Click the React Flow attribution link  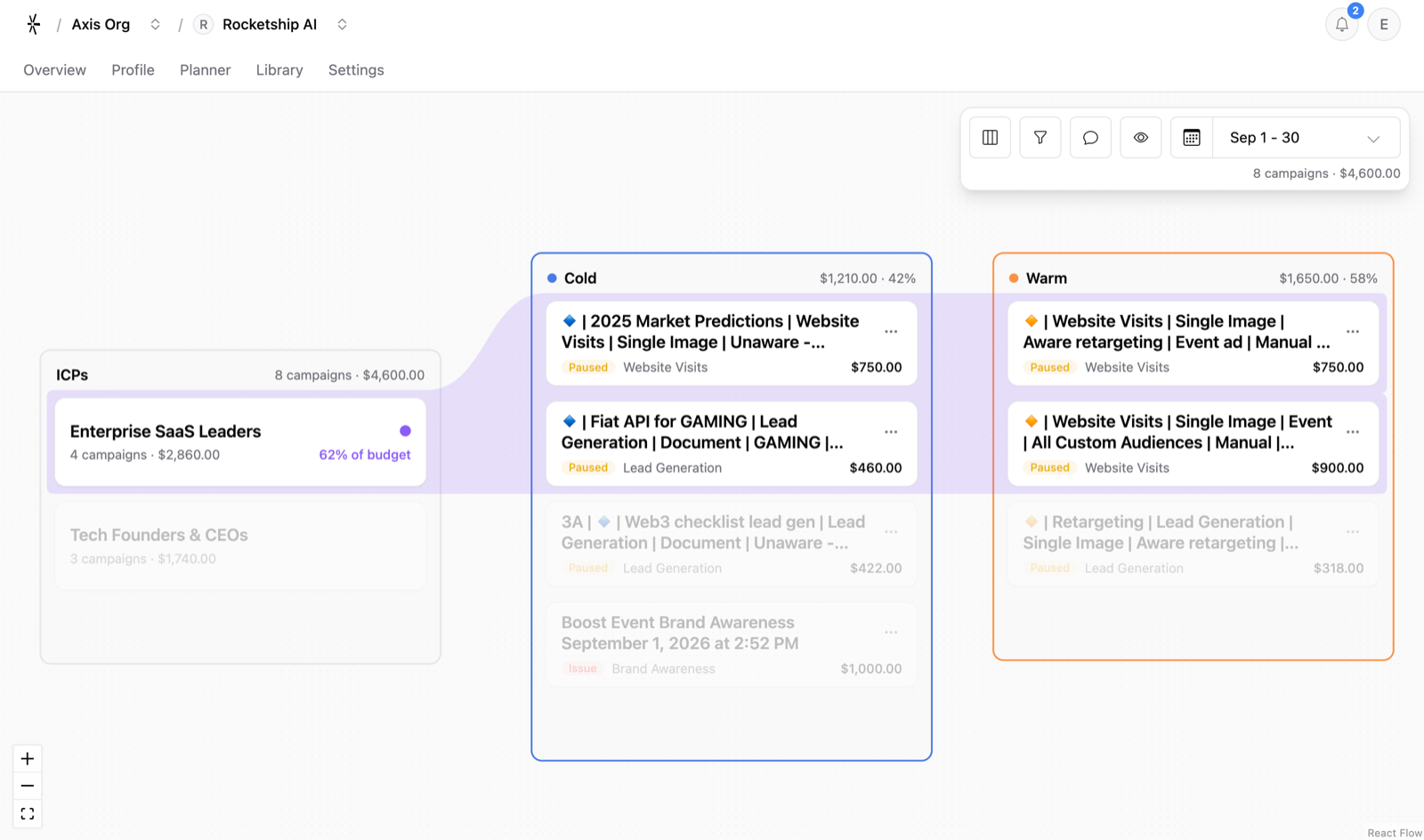[x=1395, y=833]
